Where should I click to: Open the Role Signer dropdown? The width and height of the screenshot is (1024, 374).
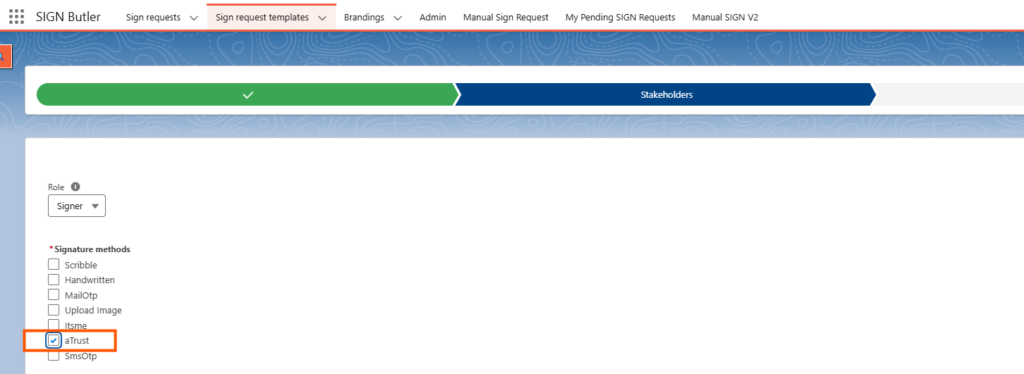coord(77,206)
